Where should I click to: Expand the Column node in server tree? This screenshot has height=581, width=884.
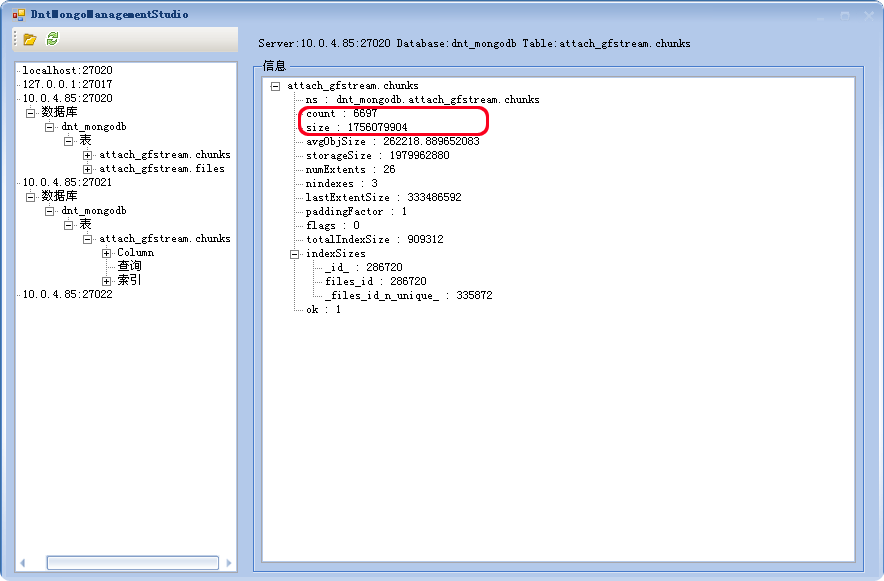tap(107, 253)
